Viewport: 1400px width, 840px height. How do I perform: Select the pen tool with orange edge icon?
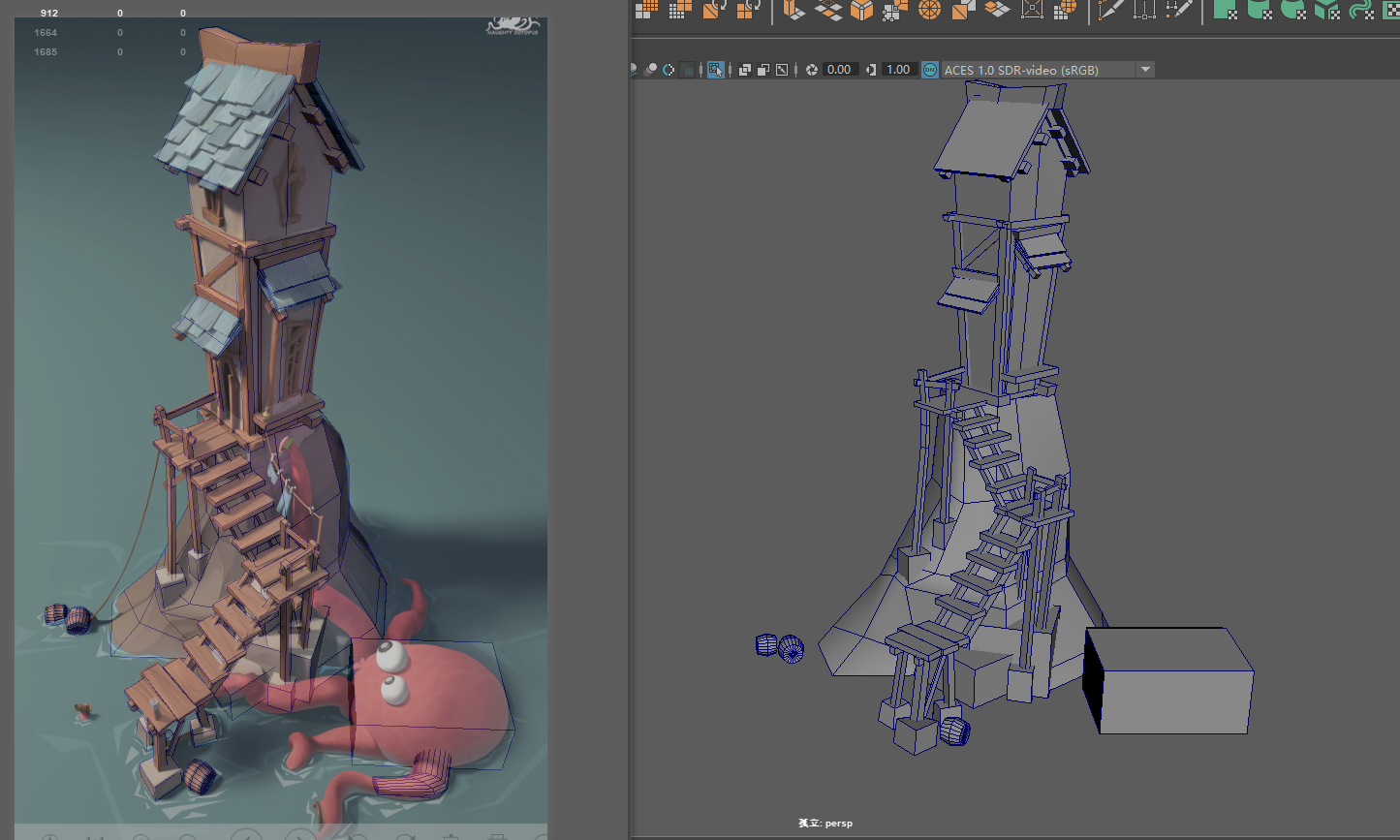click(1110, 9)
